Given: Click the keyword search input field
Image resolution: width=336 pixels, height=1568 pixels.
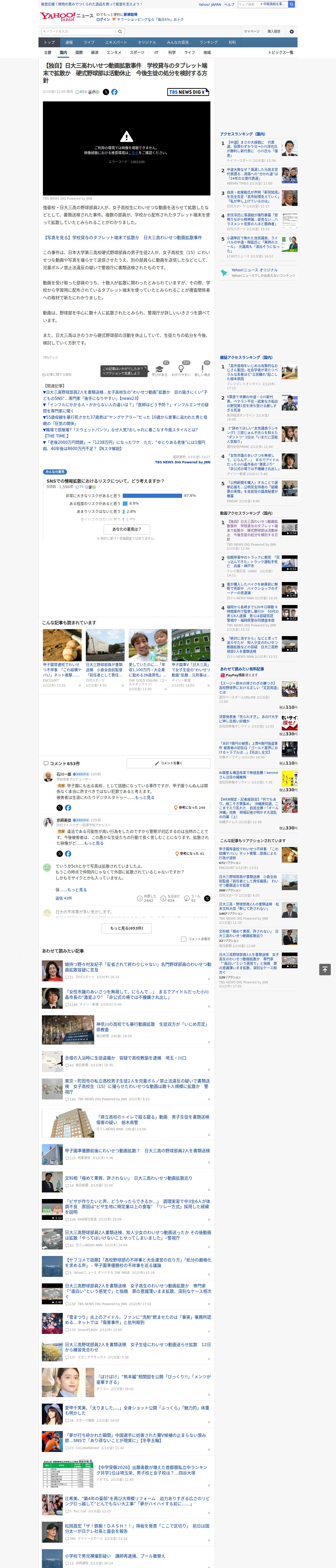Looking at the screenshot, I should [x=79, y=32].
